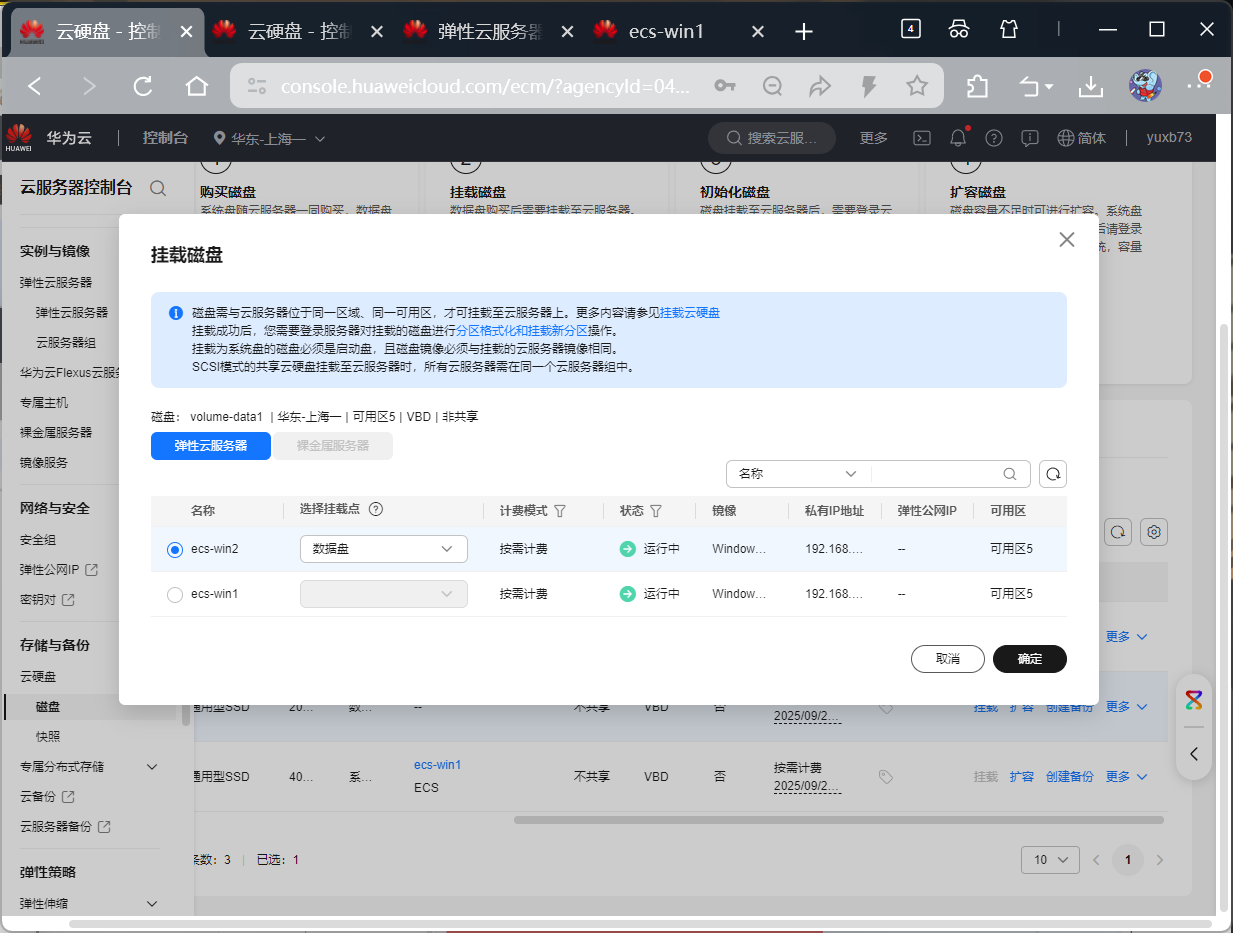Go to the browser home page

click(x=197, y=86)
